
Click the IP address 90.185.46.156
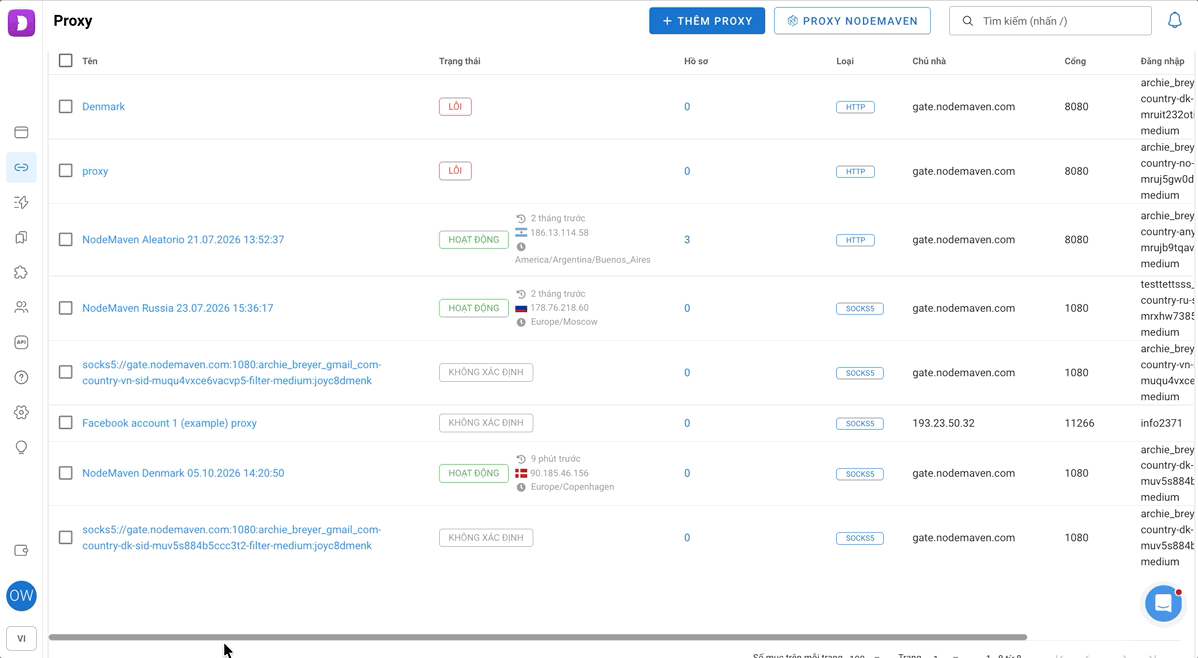559,473
